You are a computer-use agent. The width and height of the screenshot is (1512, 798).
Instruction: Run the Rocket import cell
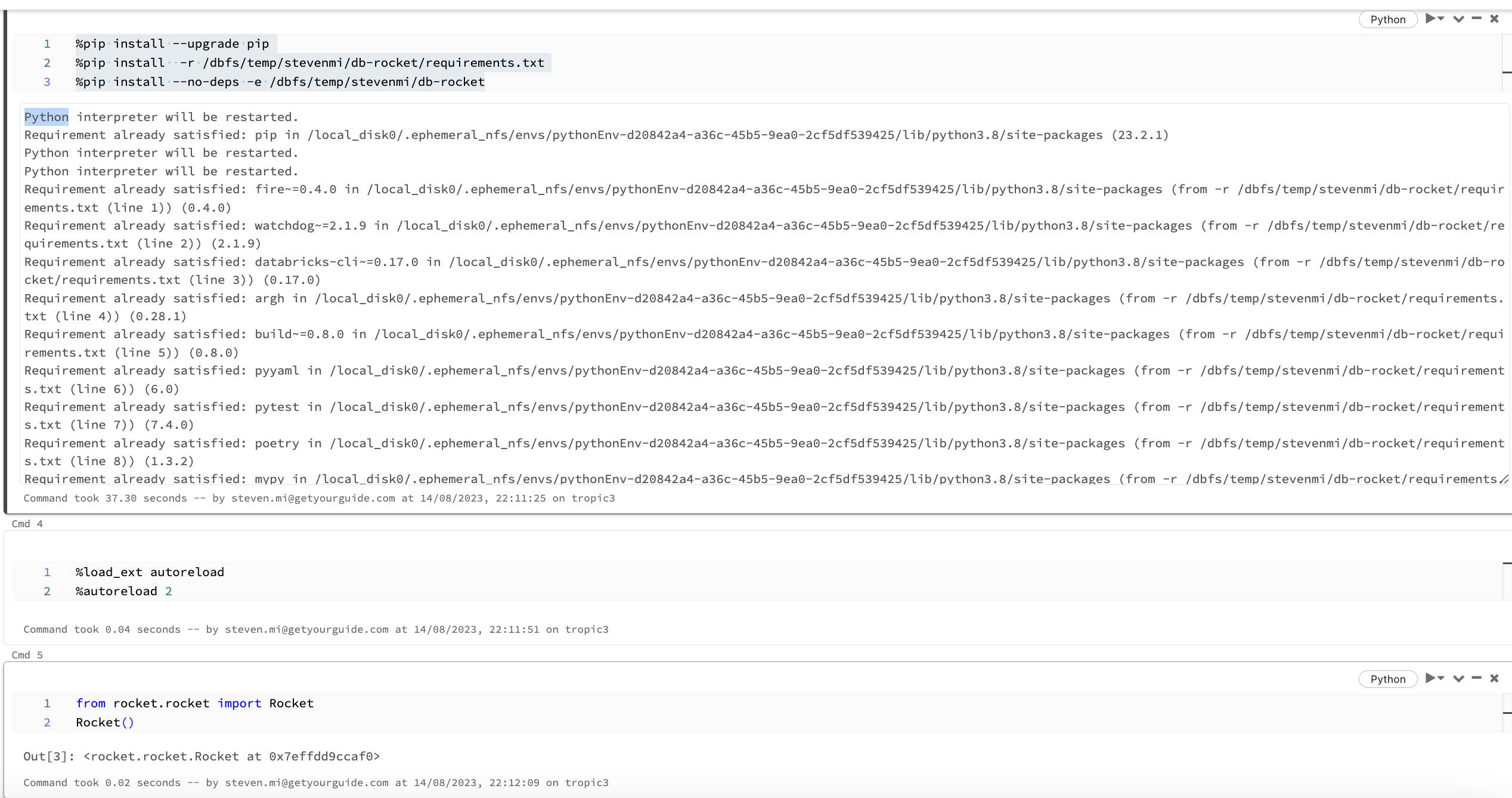click(1430, 678)
